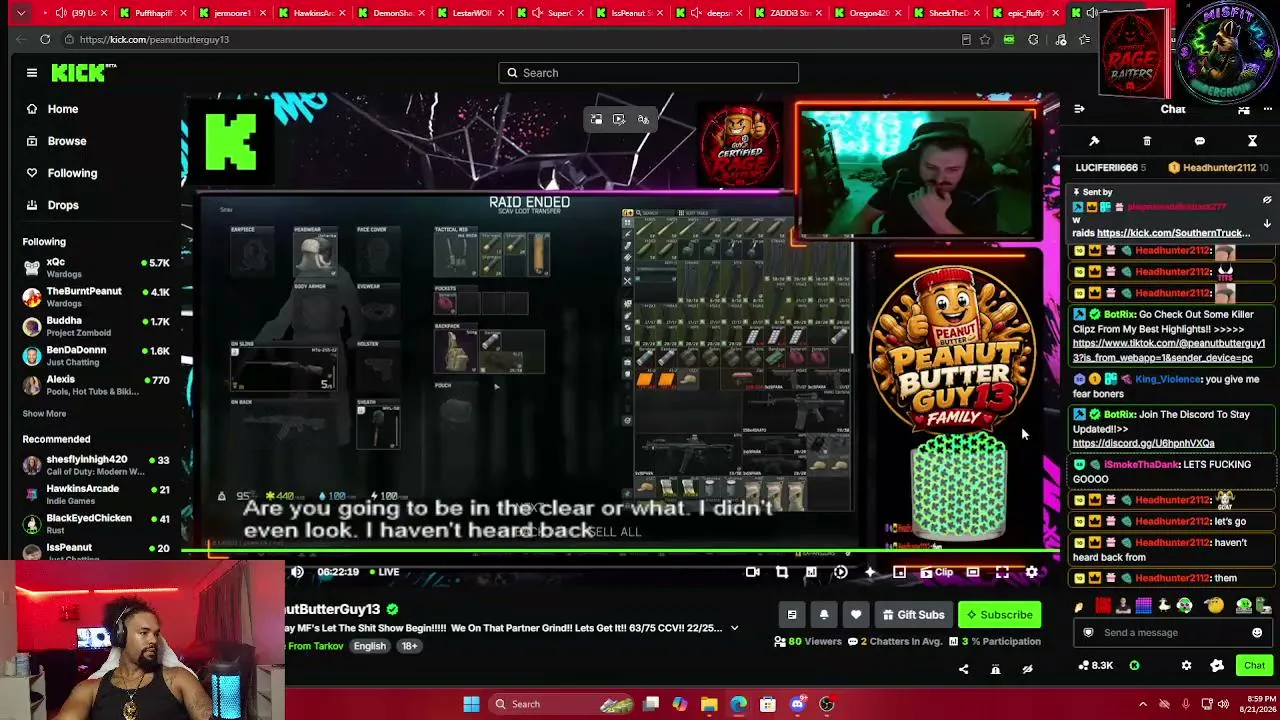Share the stream with the share icon

tap(964, 669)
